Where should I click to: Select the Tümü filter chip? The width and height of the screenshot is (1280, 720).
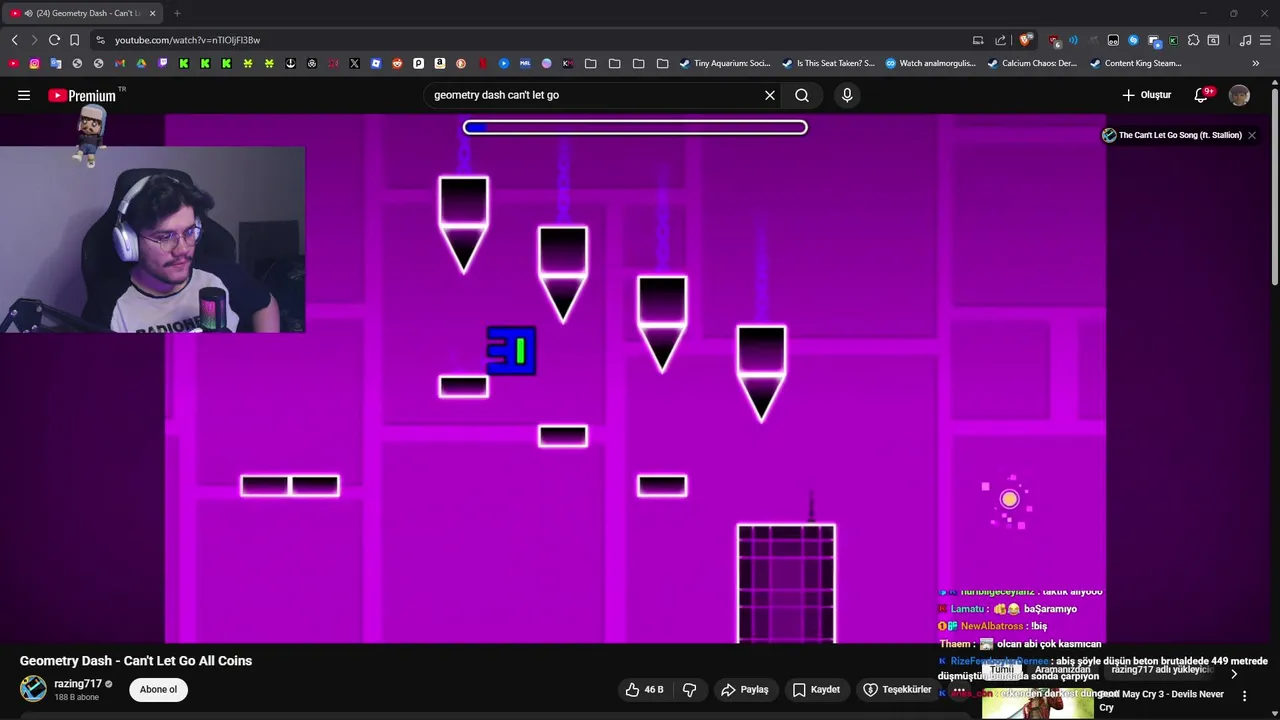1002,670
